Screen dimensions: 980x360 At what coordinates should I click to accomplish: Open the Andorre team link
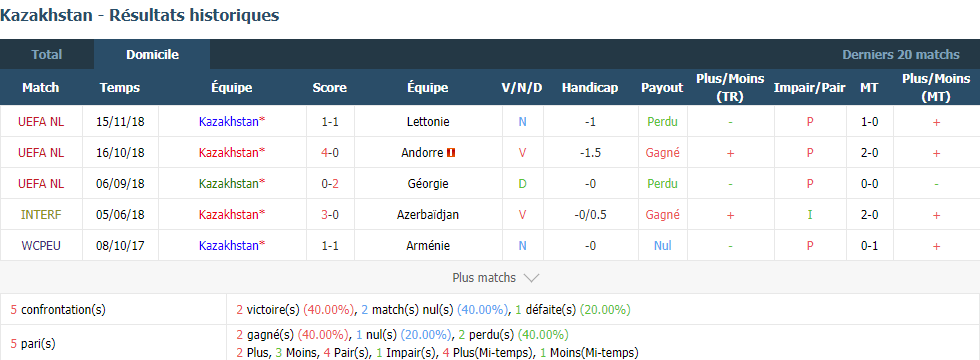423,152
